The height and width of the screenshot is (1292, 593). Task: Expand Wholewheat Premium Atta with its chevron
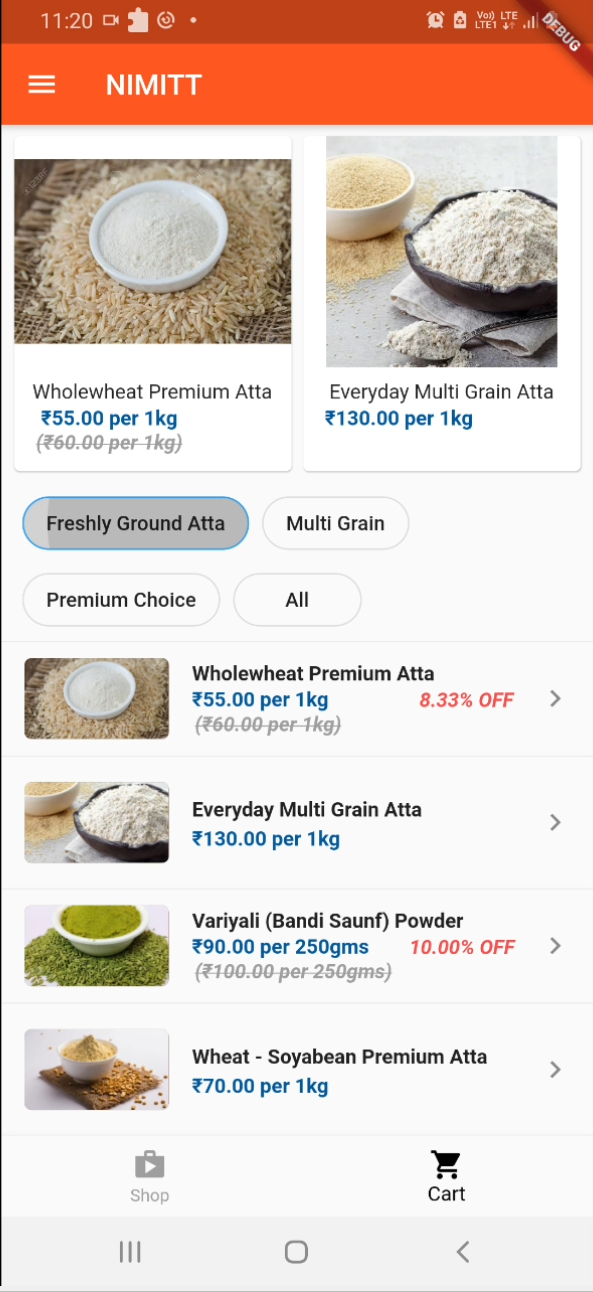pyautogui.click(x=555, y=698)
